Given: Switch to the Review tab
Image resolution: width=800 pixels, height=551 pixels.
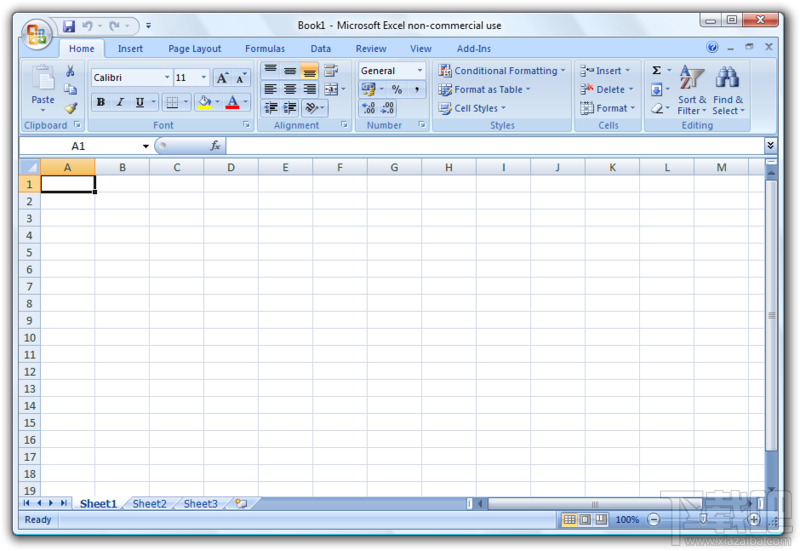Looking at the screenshot, I should [x=371, y=48].
